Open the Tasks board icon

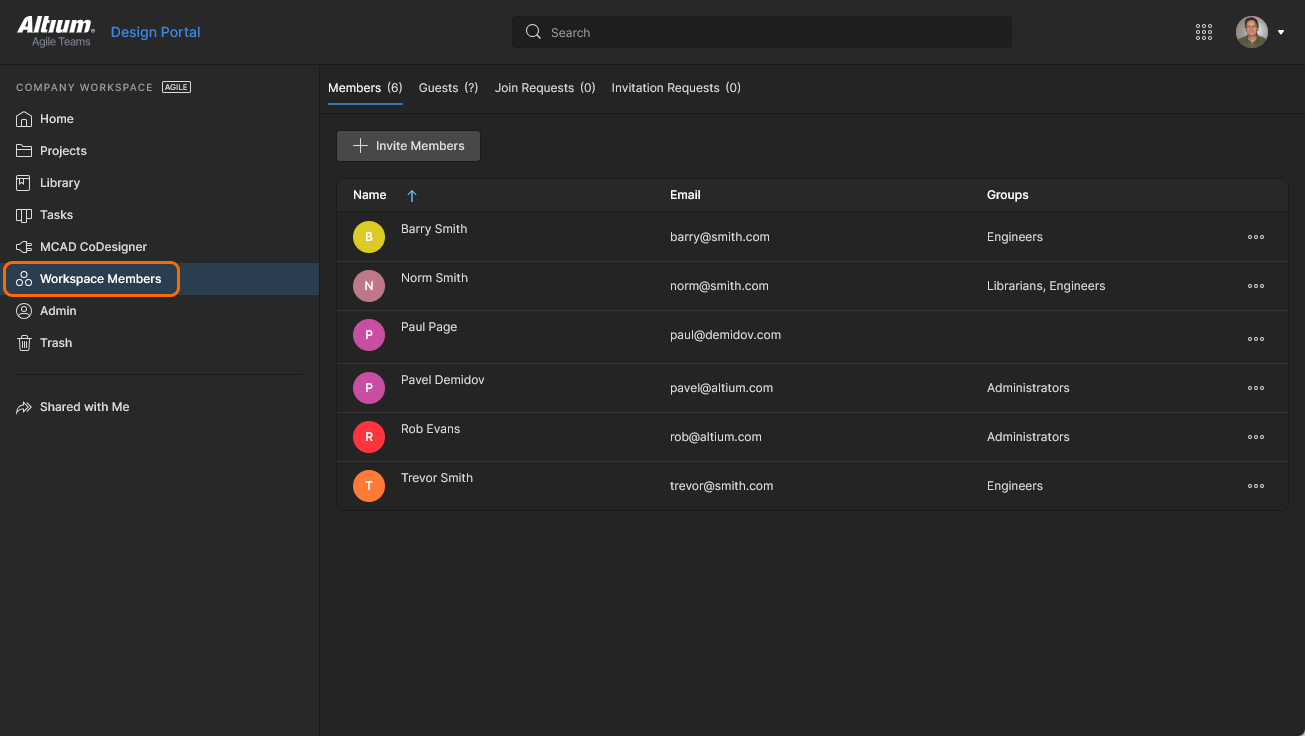(24, 215)
